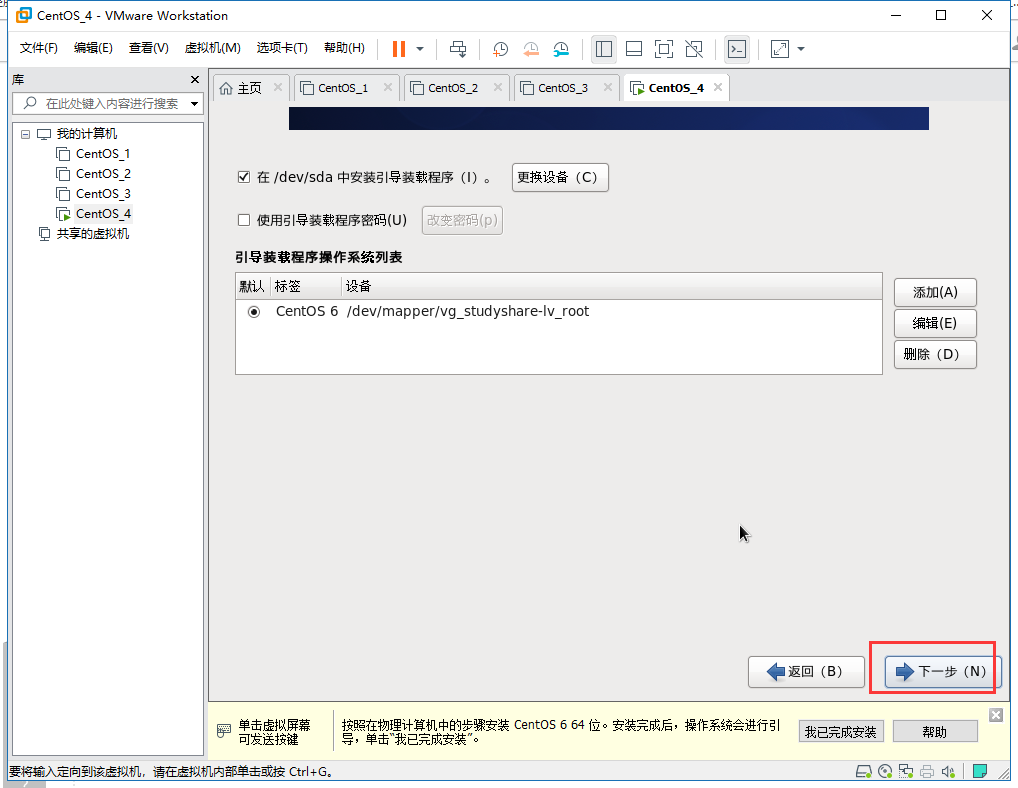
Task: Click the teal message log icon
Action: click(x=980, y=771)
